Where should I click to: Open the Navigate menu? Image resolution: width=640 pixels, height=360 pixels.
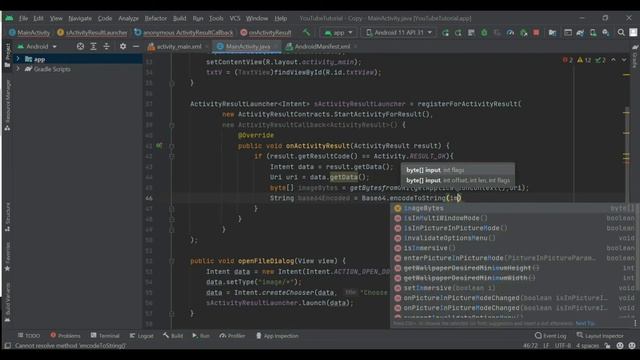(x=80, y=18)
